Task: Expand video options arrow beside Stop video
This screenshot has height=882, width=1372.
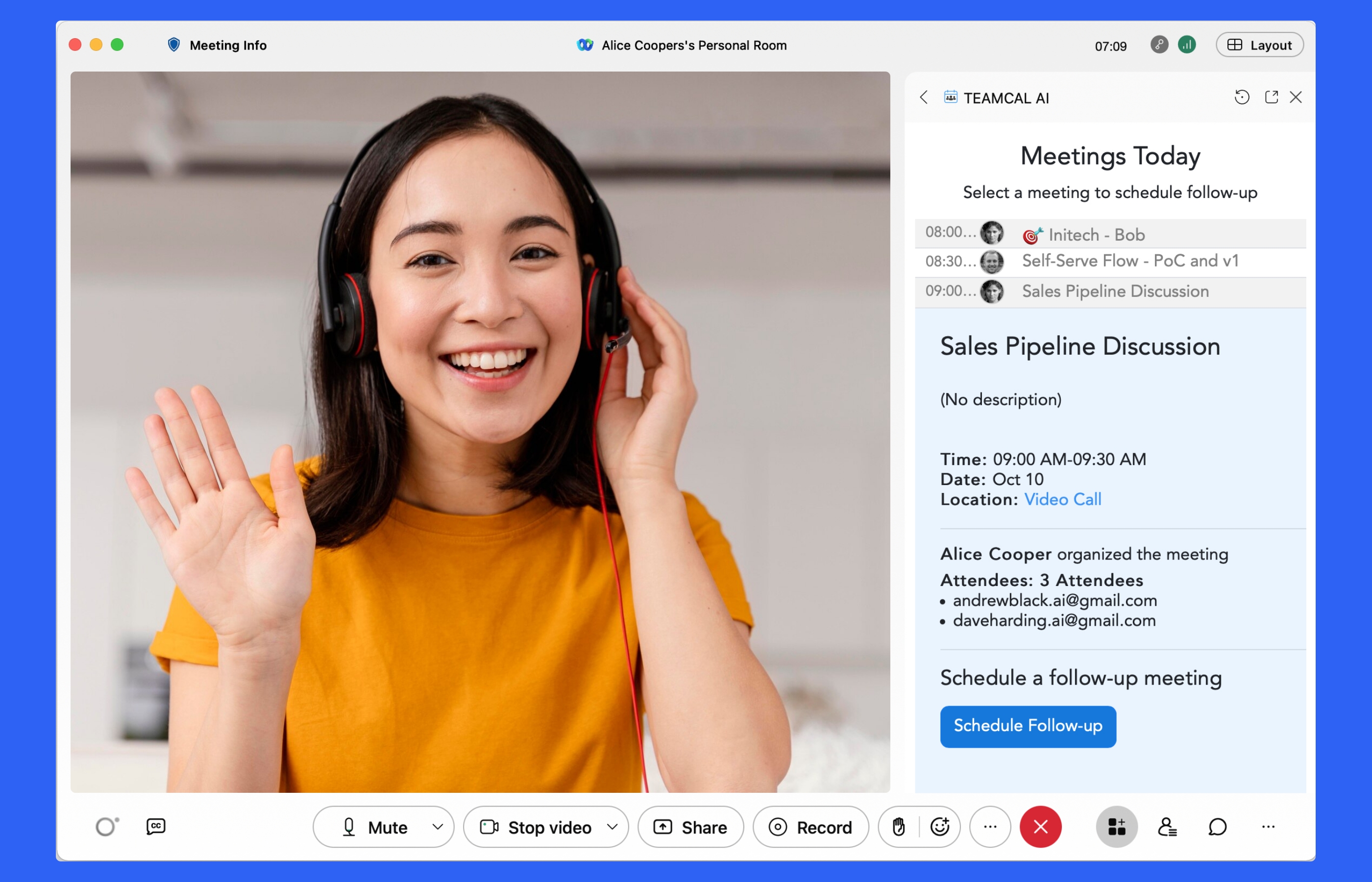Action: click(x=612, y=827)
